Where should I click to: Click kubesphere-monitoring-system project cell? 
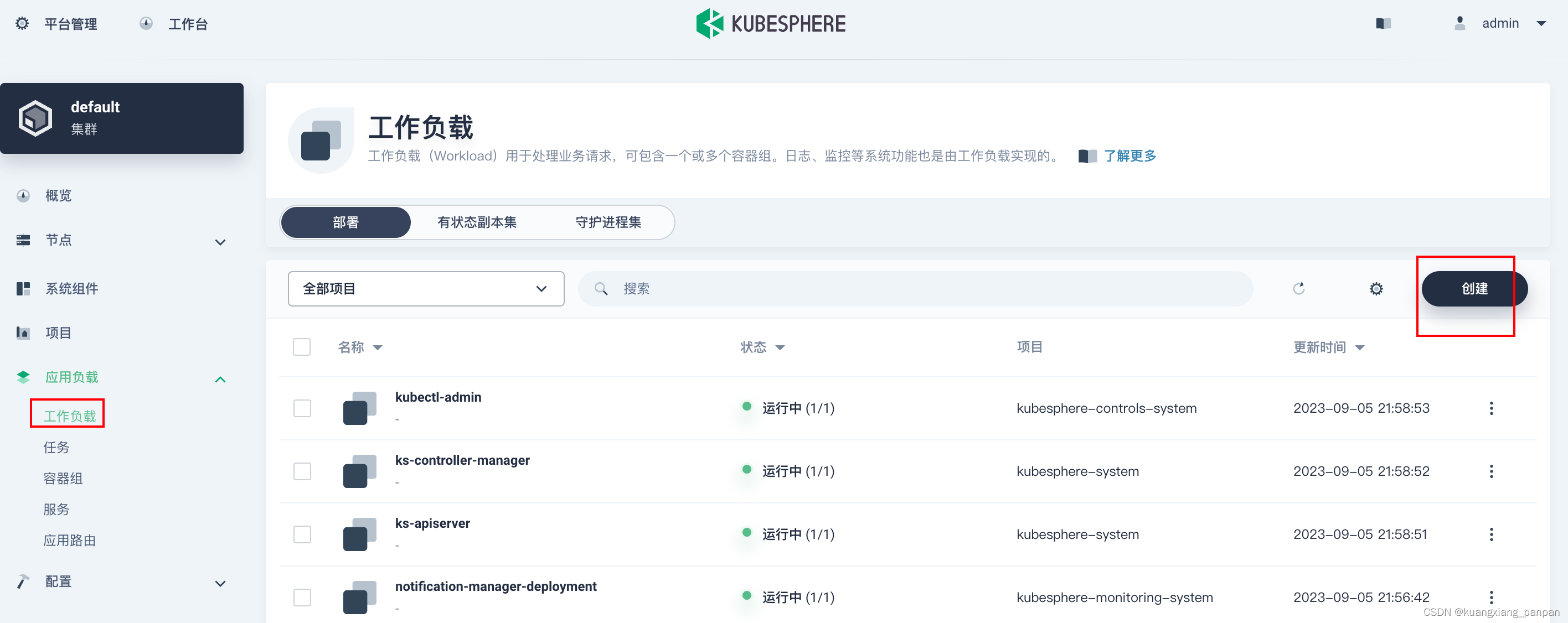pos(1114,598)
